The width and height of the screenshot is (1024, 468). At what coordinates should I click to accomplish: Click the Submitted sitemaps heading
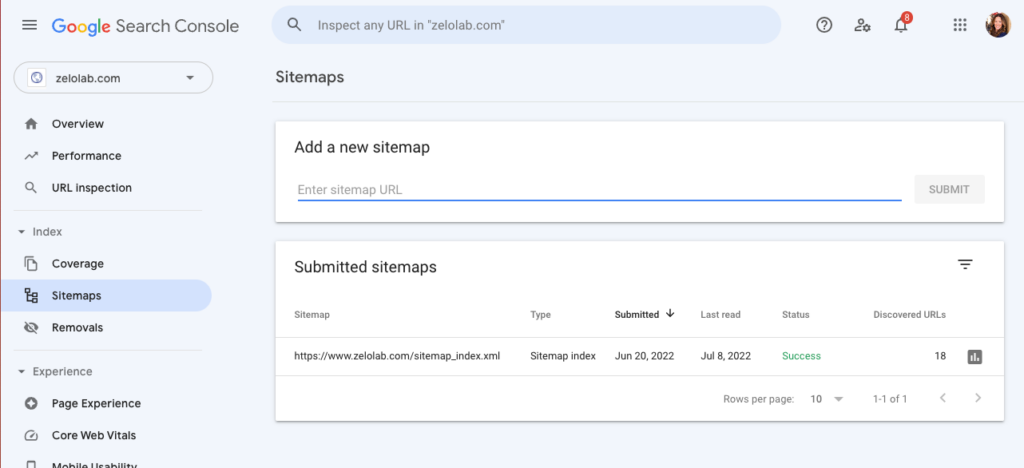366,267
